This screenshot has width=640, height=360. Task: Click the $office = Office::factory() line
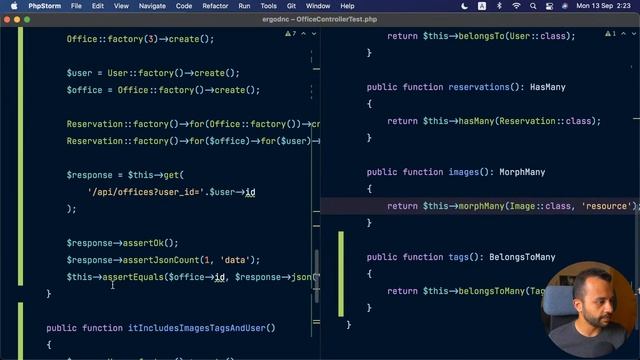(x=163, y=90)
